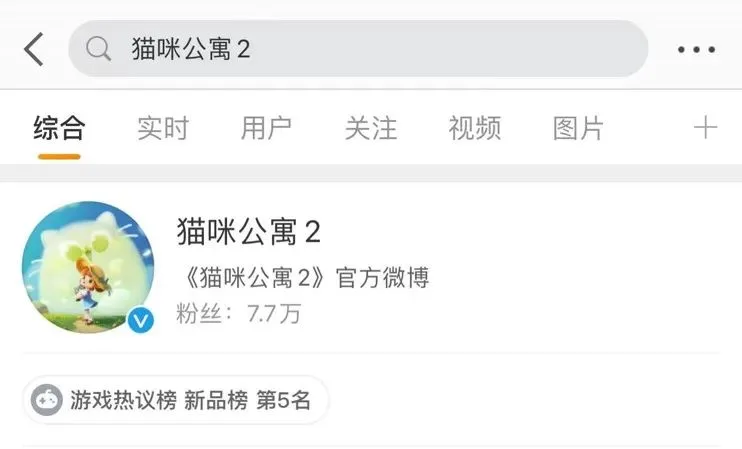This screenshot has width=742, height=449.
Task: Click the 新品榜 label
Action: coord(216,401)
